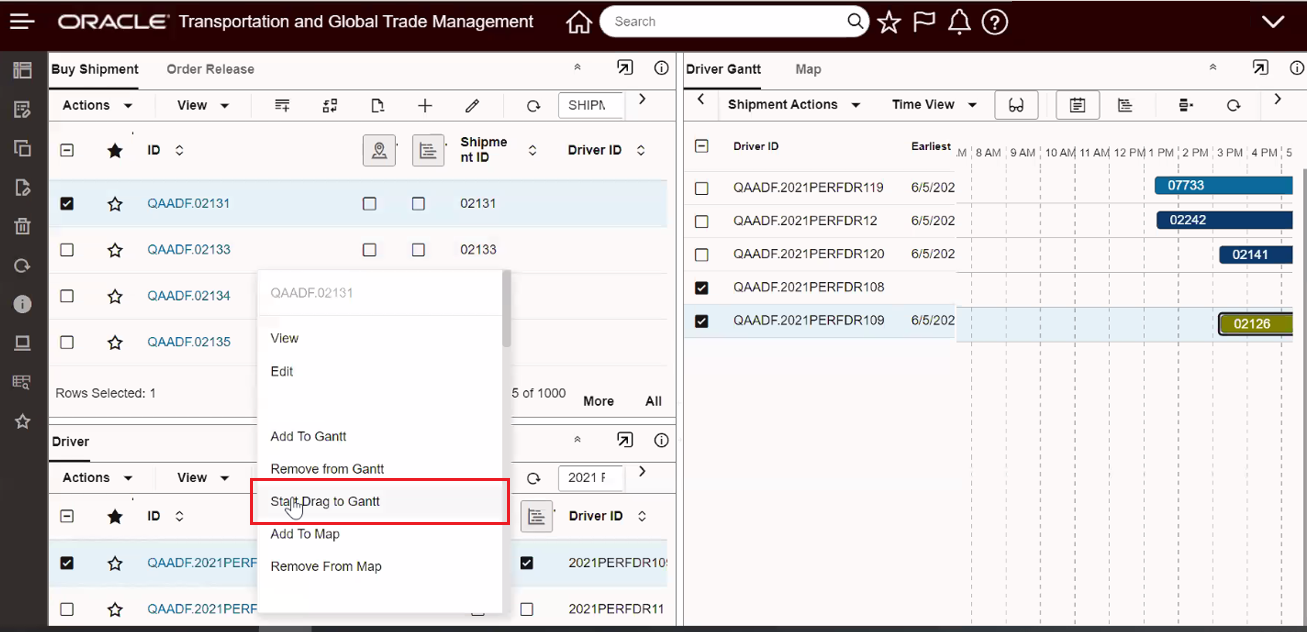The width and height of the screenshot is (1307, 632).
Task: Open the flag watchlist icon in the header
Action: 924,21
